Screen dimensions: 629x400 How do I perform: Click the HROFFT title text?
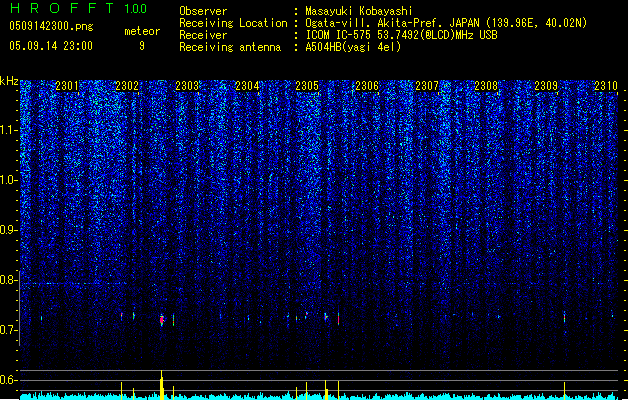point(61,8)
